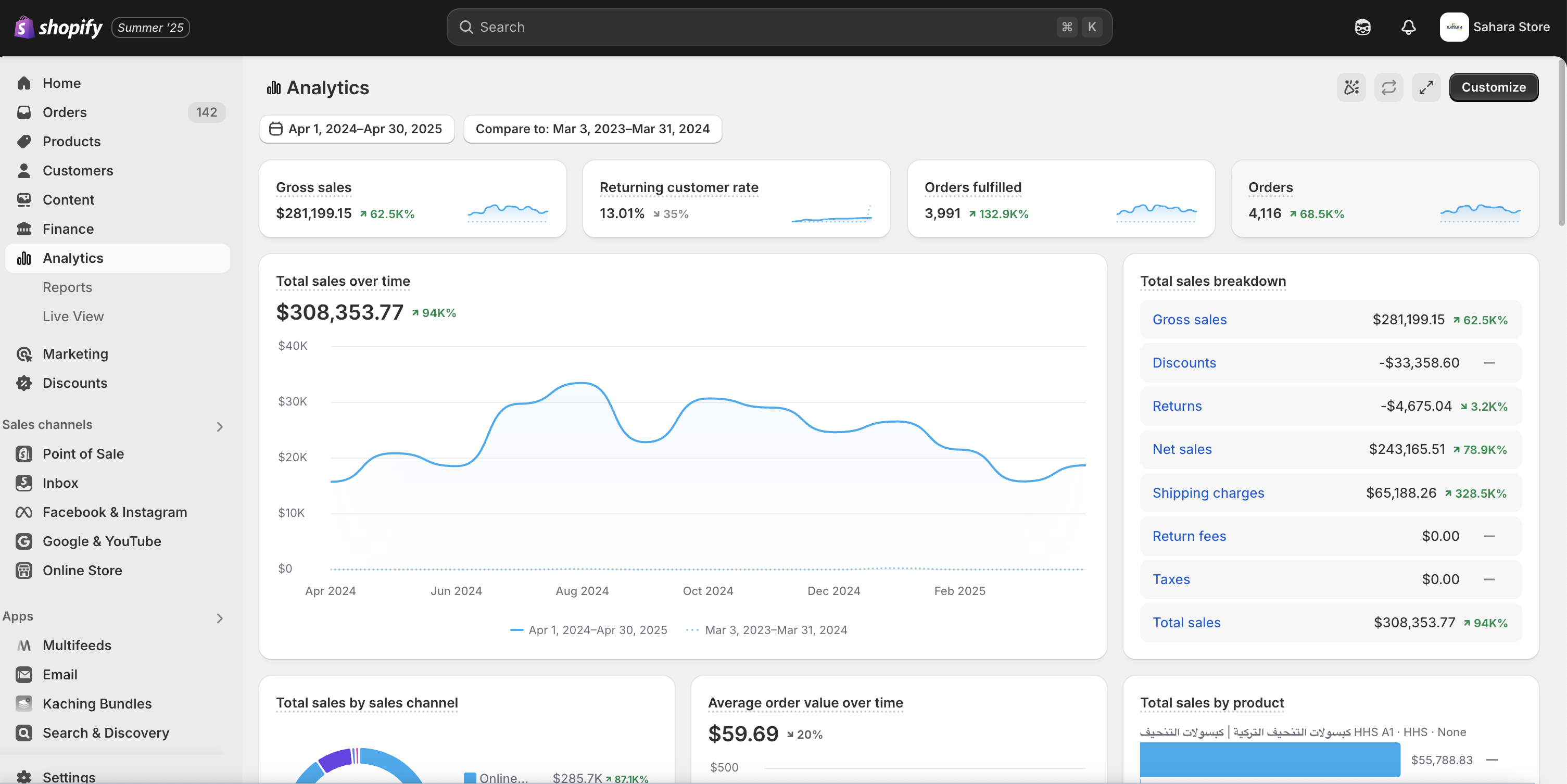Click the Orders inbox icon

[24, 112]
